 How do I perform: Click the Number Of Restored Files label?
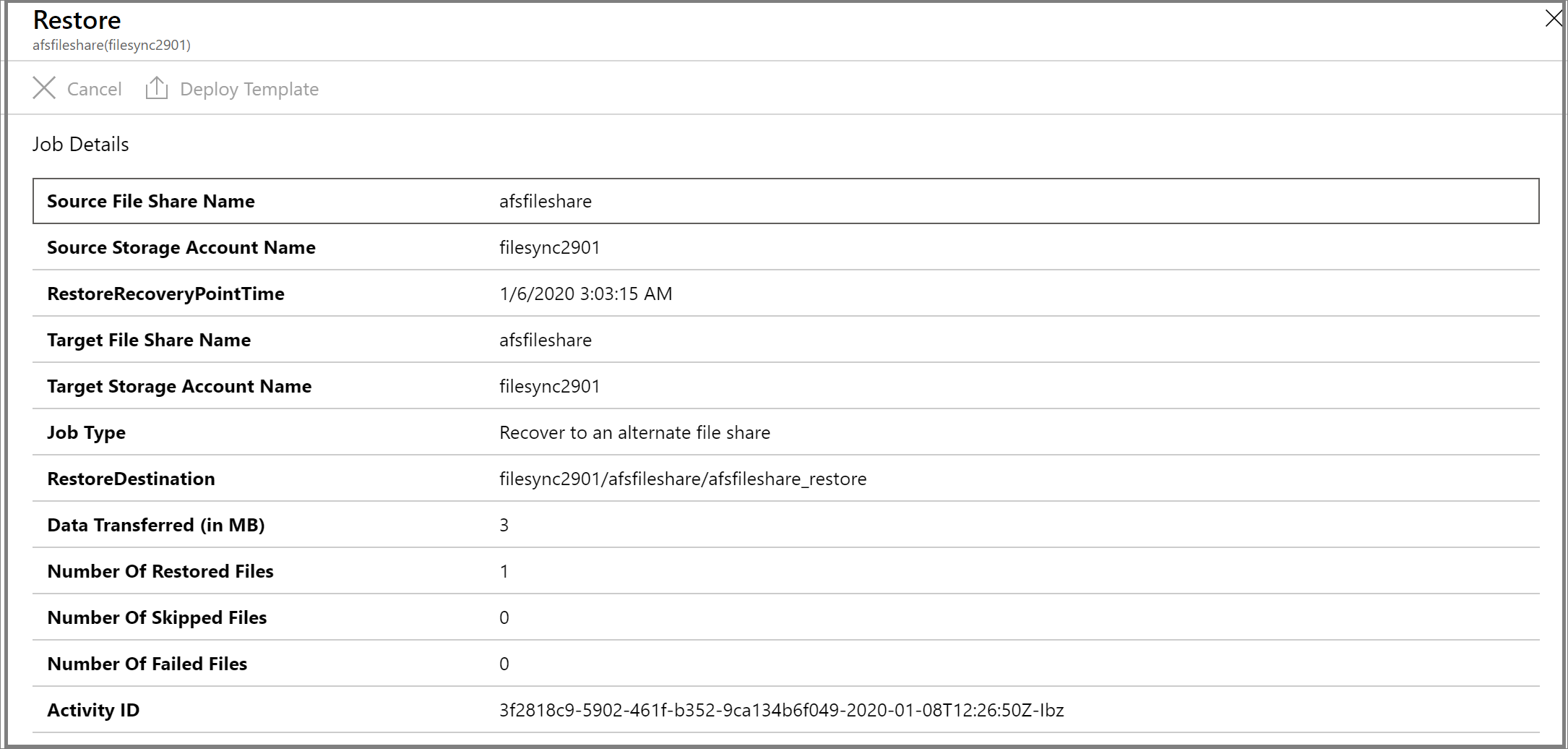(160, 571)
